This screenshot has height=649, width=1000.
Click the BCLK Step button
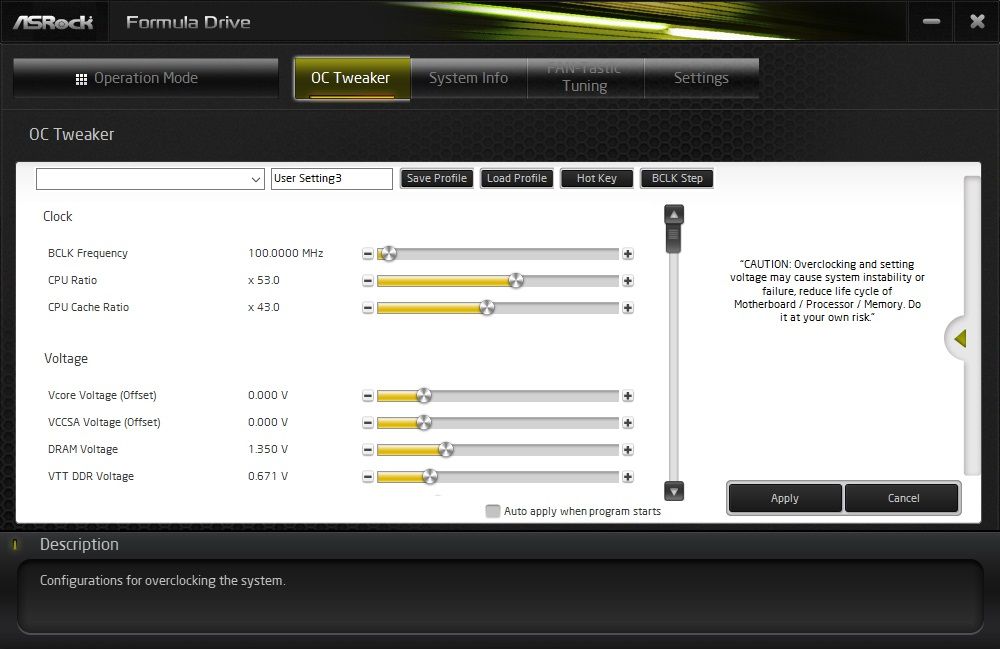pyautogui.click(x=677, y=179)
